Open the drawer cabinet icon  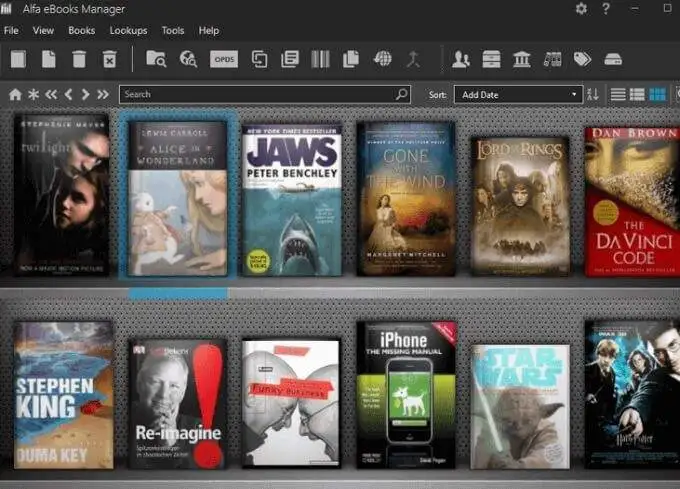[491, 59]
